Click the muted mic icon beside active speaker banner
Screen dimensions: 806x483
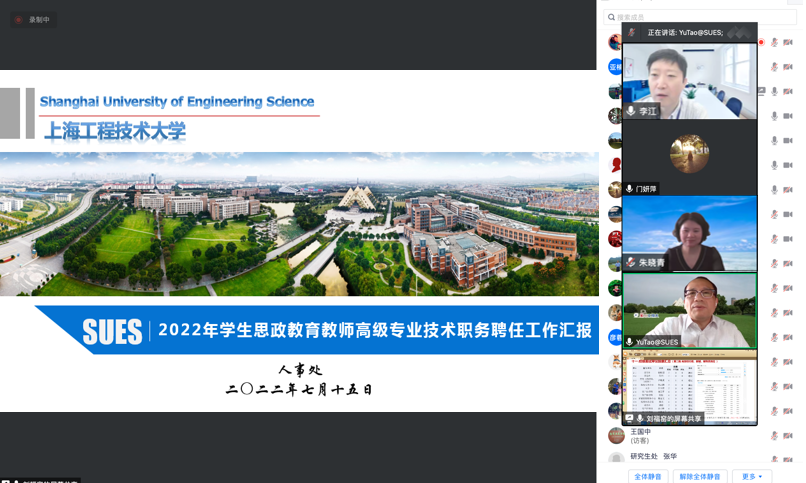coord(631,32)
